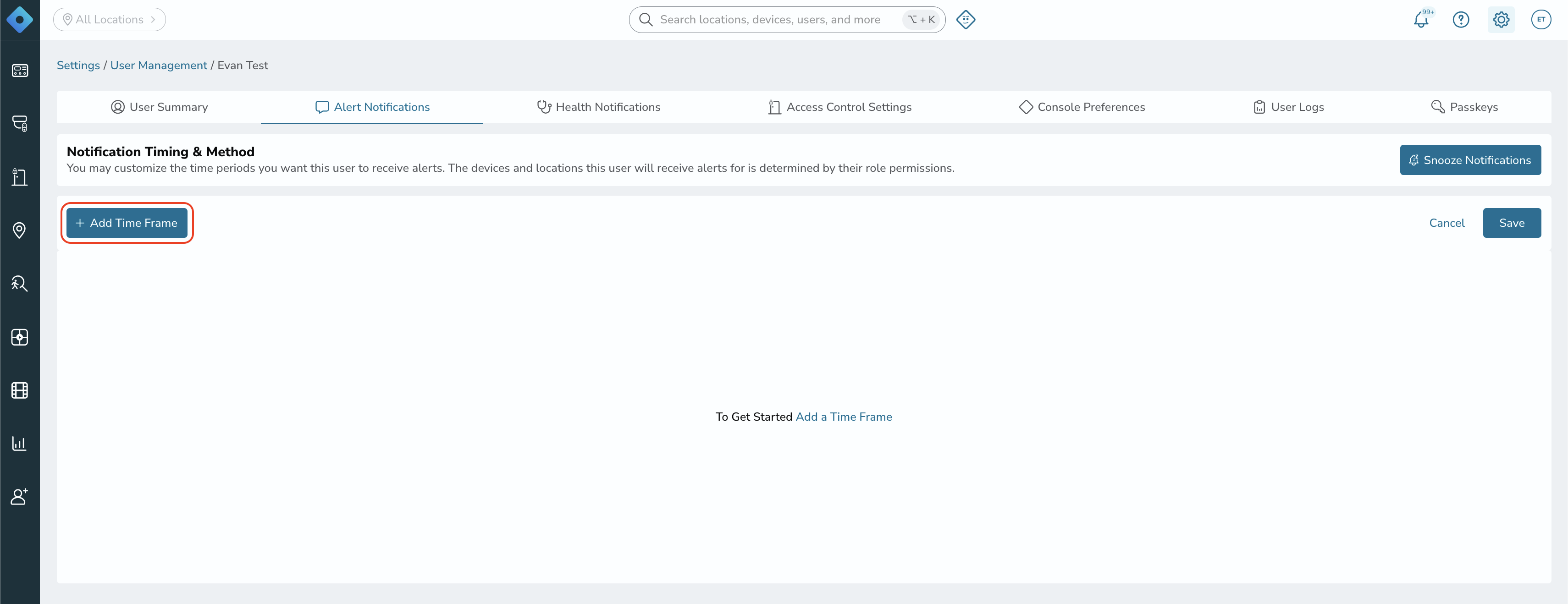
Task: Click the Save button
Action: point(1512,223)
